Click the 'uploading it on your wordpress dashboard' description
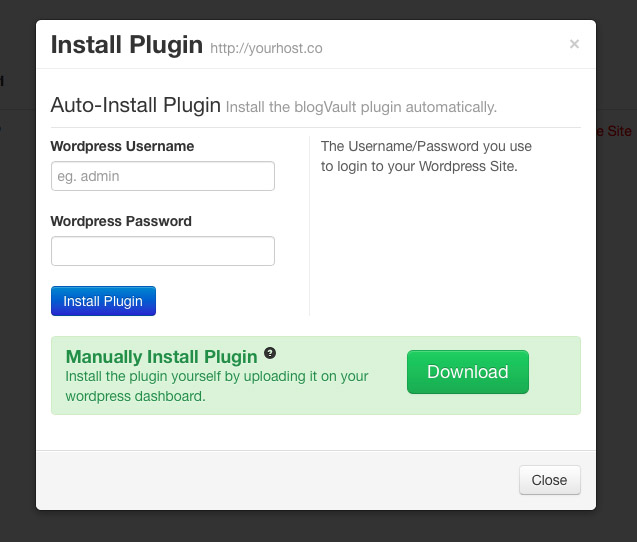 [217, 386]
